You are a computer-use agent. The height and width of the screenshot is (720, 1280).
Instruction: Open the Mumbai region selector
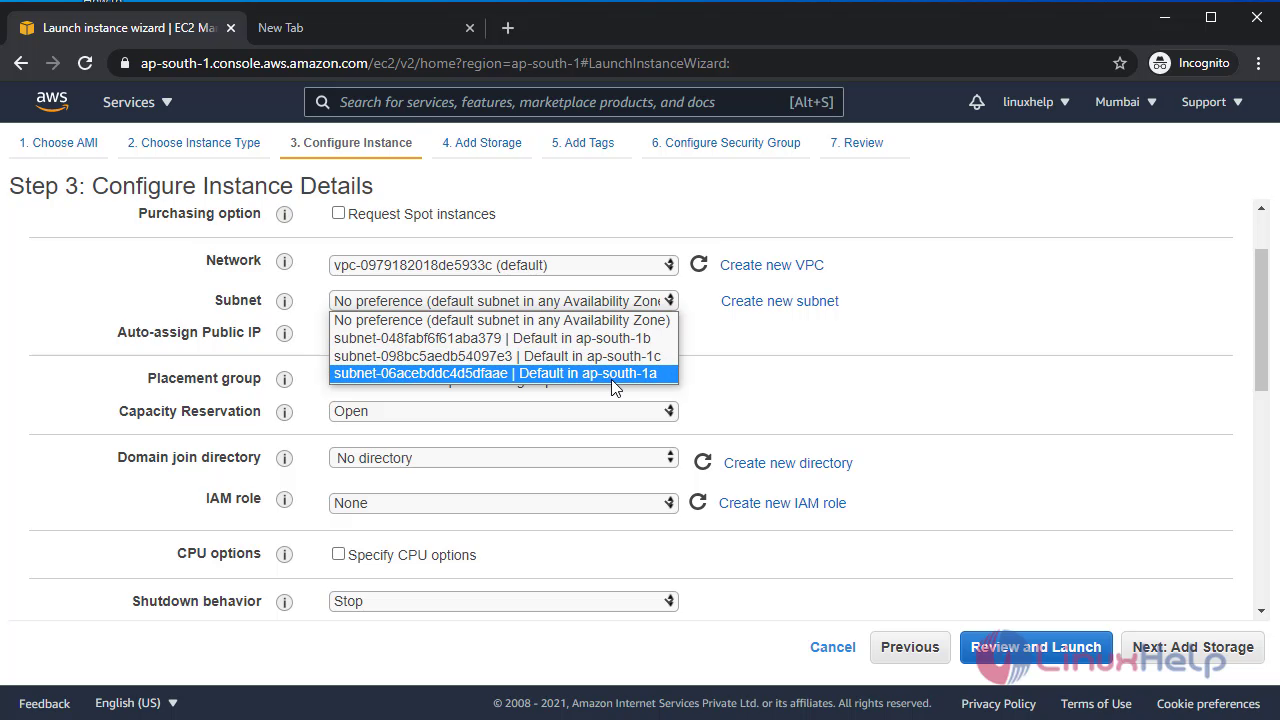(x=1126, y=102)
